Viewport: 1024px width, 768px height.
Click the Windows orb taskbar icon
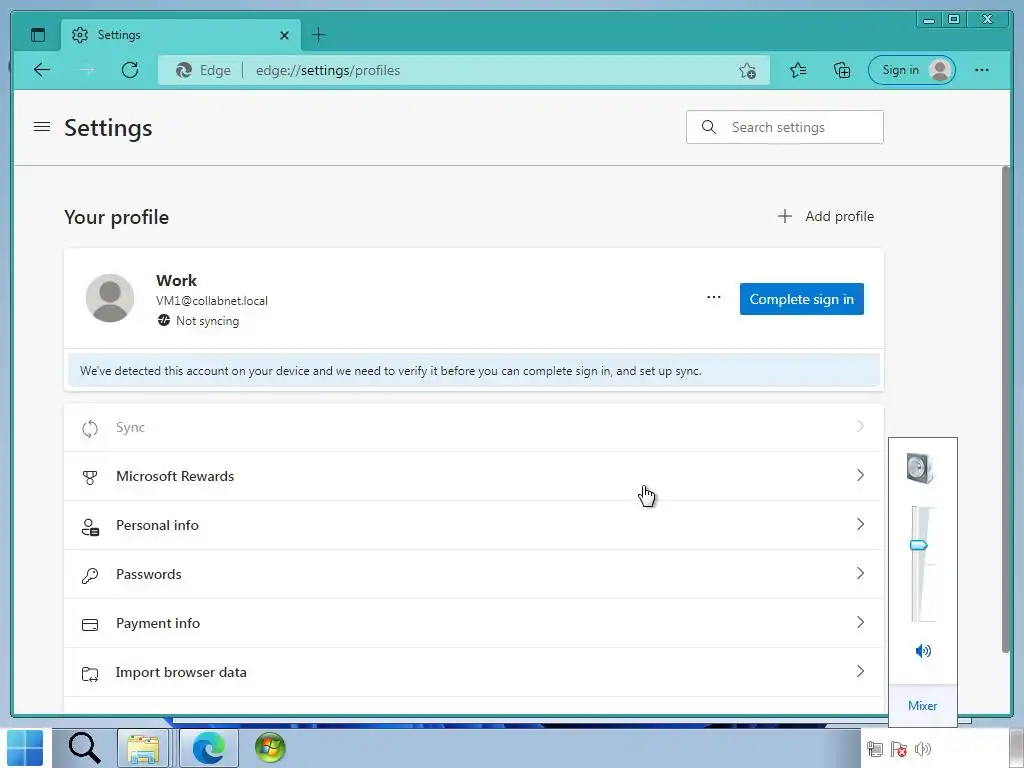point(270,748)
